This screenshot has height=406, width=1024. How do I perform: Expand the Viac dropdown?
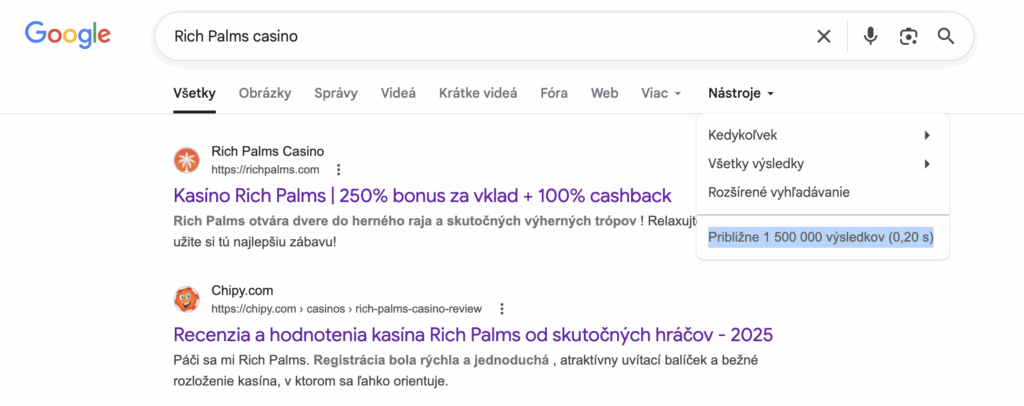click(x=661, y=93)
